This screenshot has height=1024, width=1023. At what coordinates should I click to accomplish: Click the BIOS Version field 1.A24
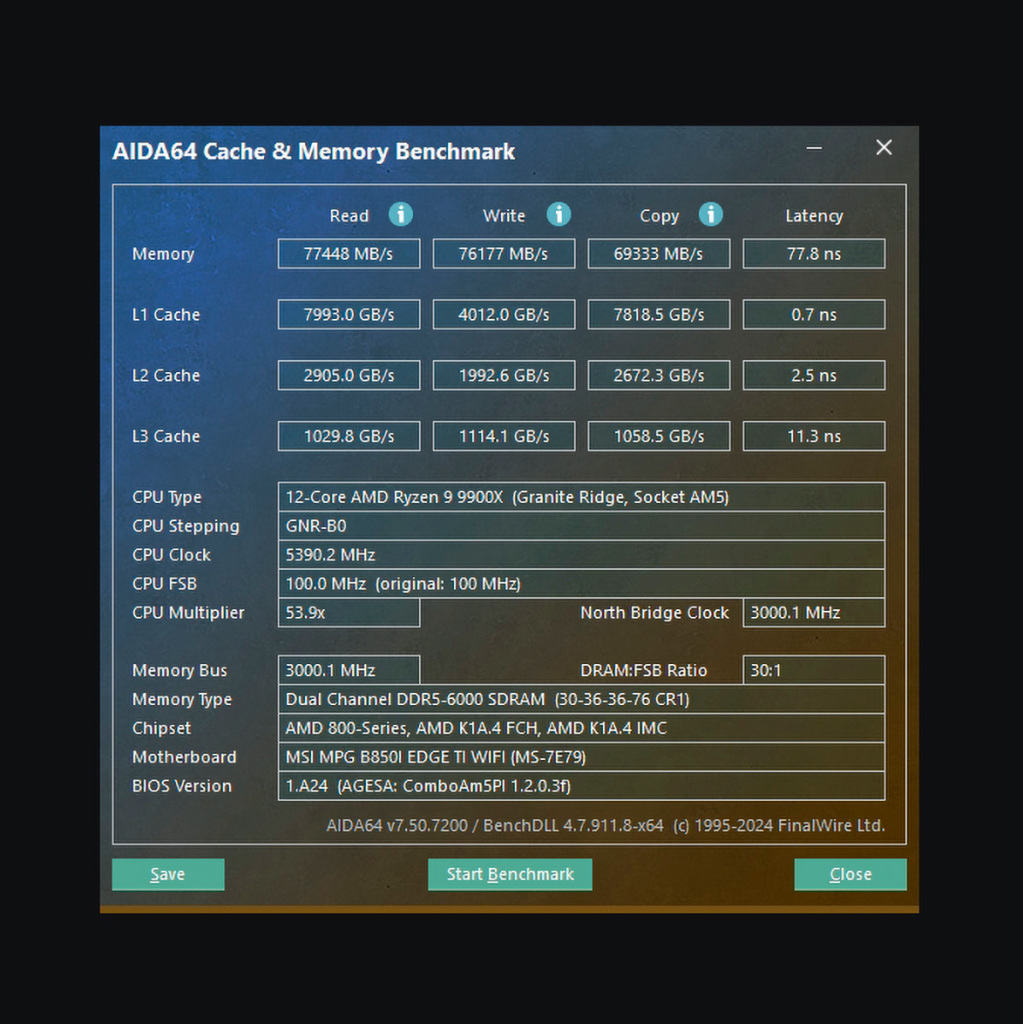click(x=581, y=786)
